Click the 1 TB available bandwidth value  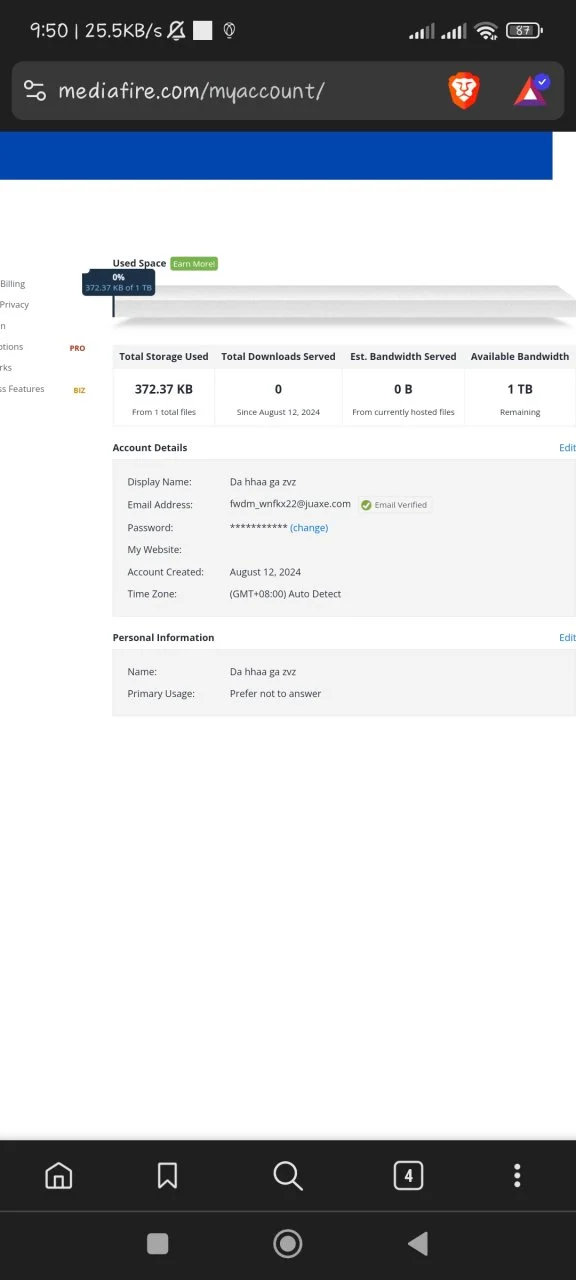pos(519,389)
